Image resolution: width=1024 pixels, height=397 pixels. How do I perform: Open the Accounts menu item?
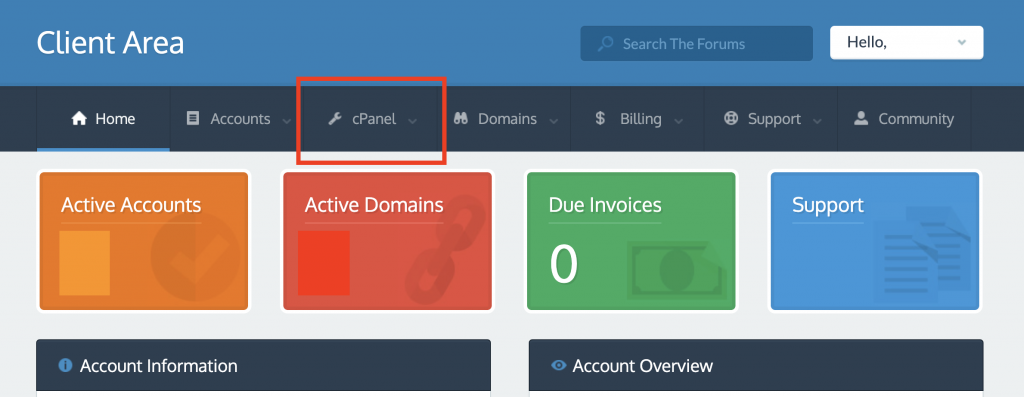(x=237, y=119)
